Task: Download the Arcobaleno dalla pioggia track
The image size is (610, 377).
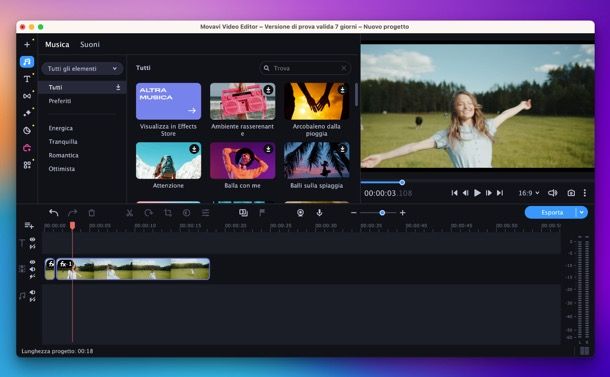Action: pos(342,90)
